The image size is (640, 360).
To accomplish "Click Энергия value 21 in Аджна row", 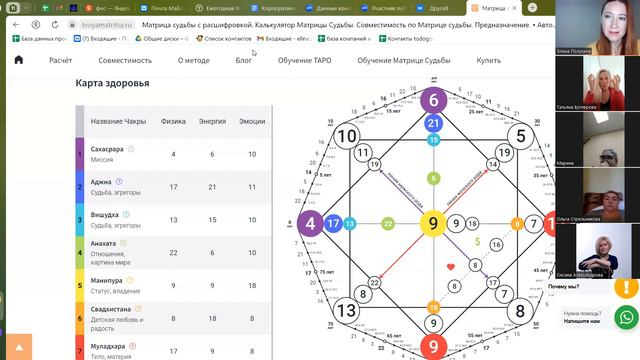I will [x=212, y=187].
